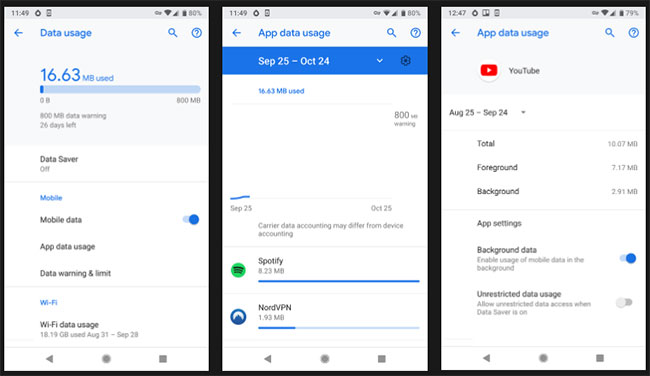Image resolution: width=650 pixels, height=376 pixels.
Task: Go back from the YouTube data usage screen
Action: tap(455, 33)
